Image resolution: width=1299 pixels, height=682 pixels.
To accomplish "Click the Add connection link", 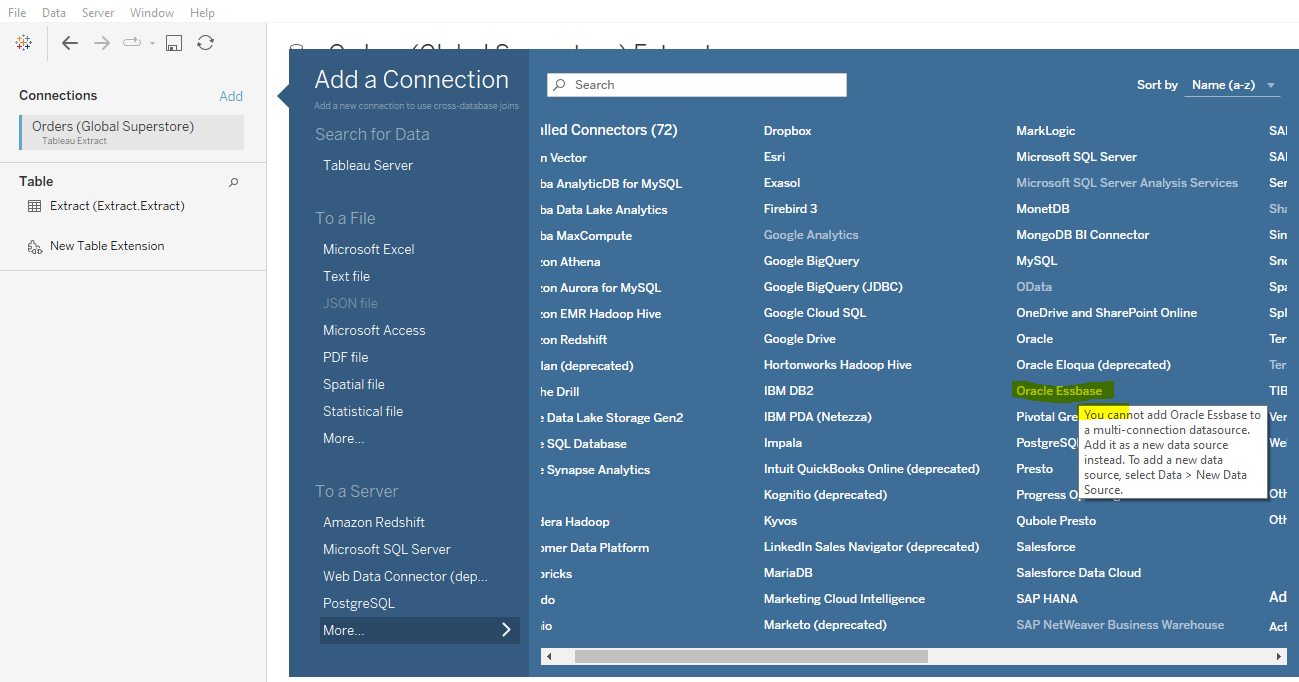I will click(x=231, y=95).
